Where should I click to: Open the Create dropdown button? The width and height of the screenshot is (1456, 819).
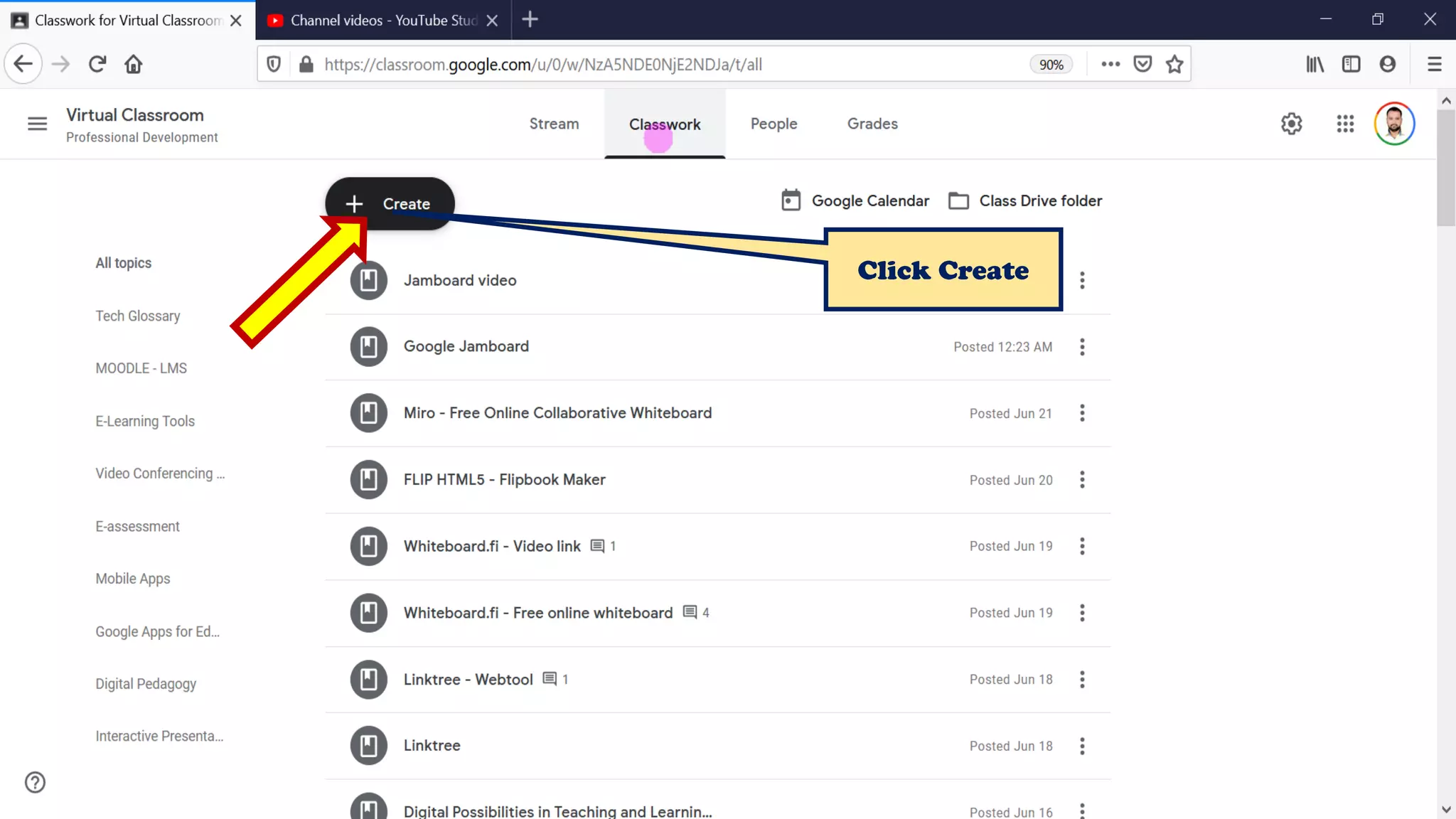pyautogui.click(x=390, y=203)
